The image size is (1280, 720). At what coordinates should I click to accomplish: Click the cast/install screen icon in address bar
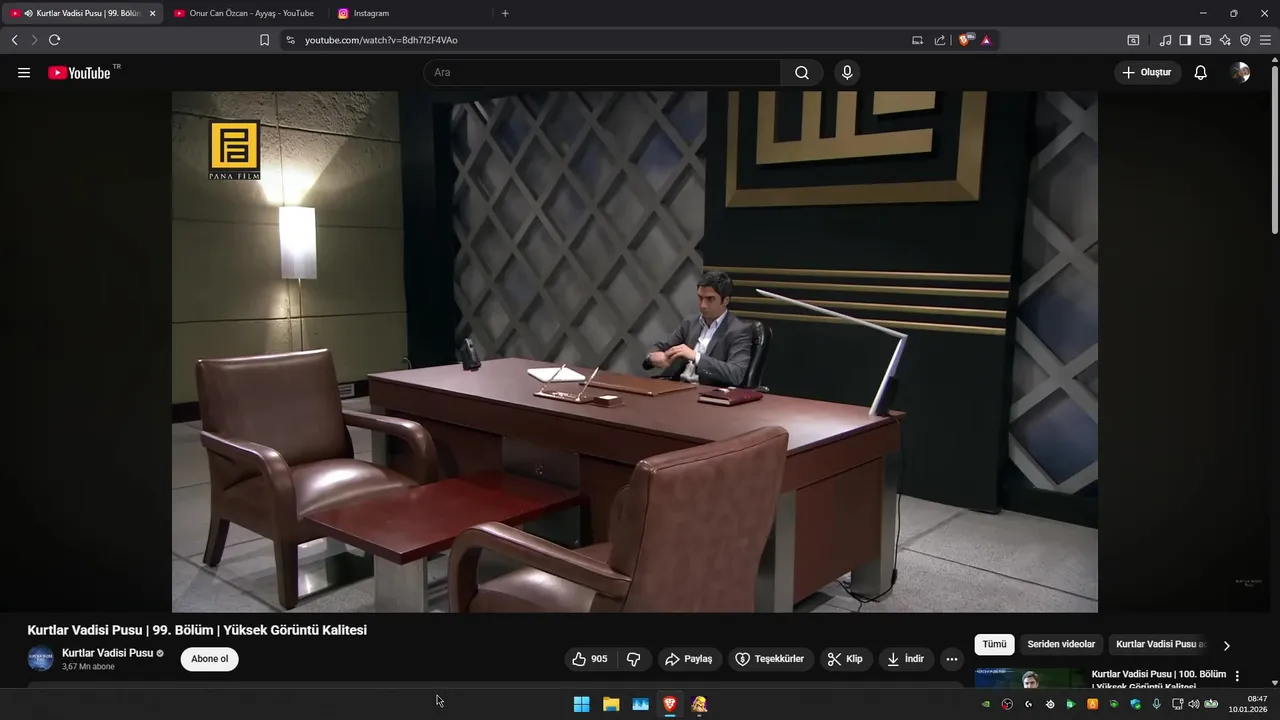[917, 40]
